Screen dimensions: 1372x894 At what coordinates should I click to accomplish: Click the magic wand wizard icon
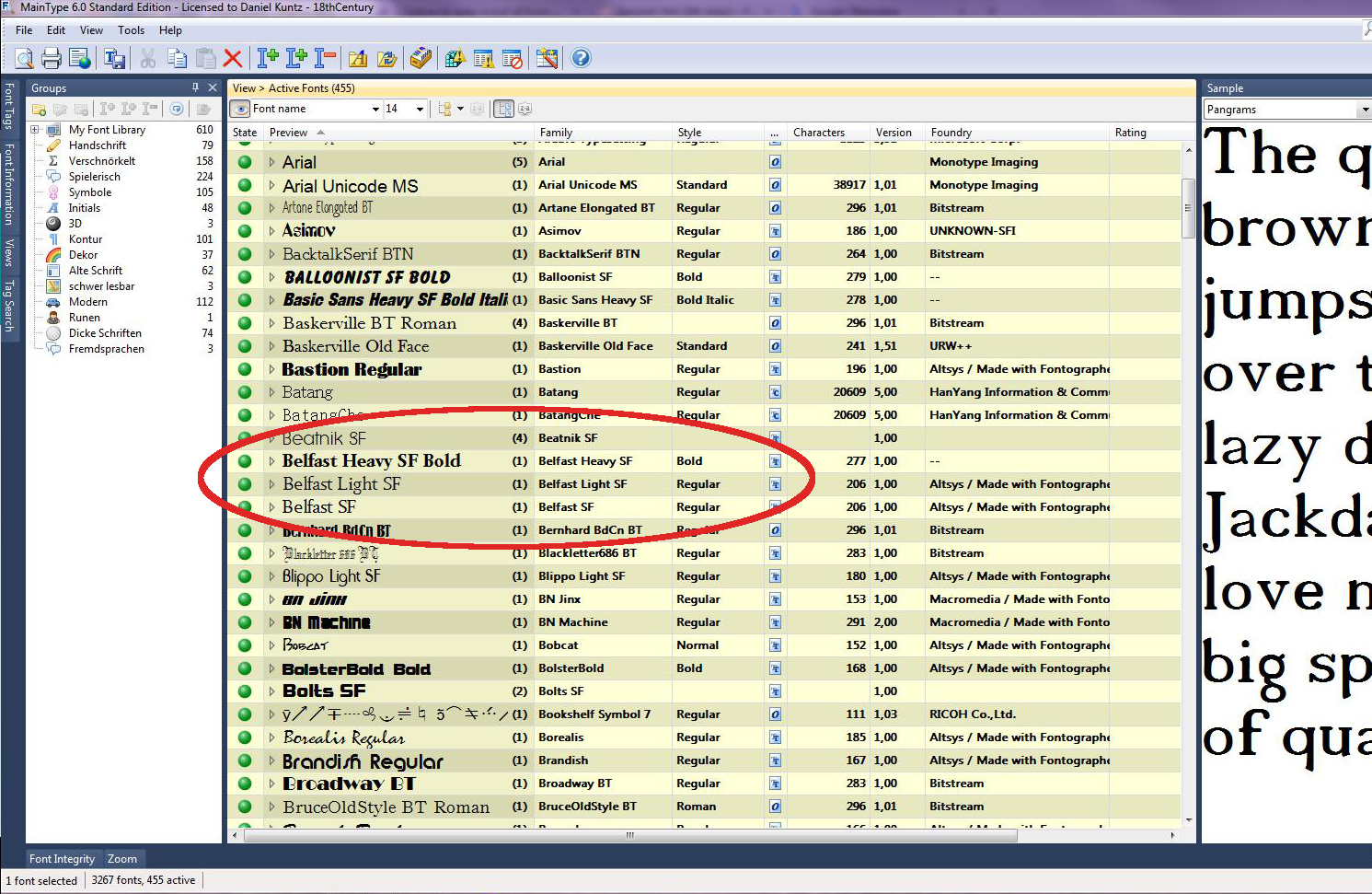tap(547, 59)
